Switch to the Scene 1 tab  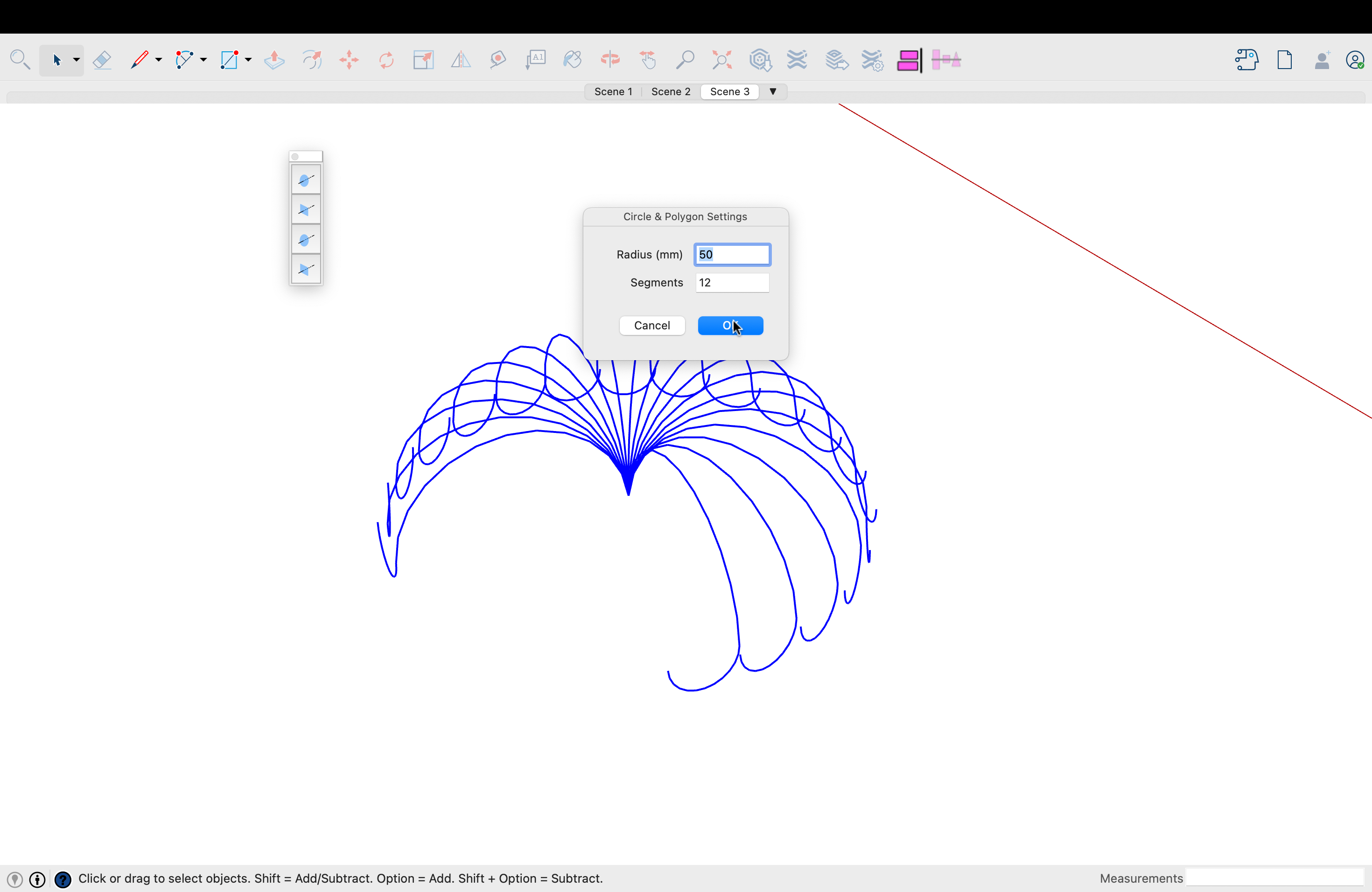[613, 91]
